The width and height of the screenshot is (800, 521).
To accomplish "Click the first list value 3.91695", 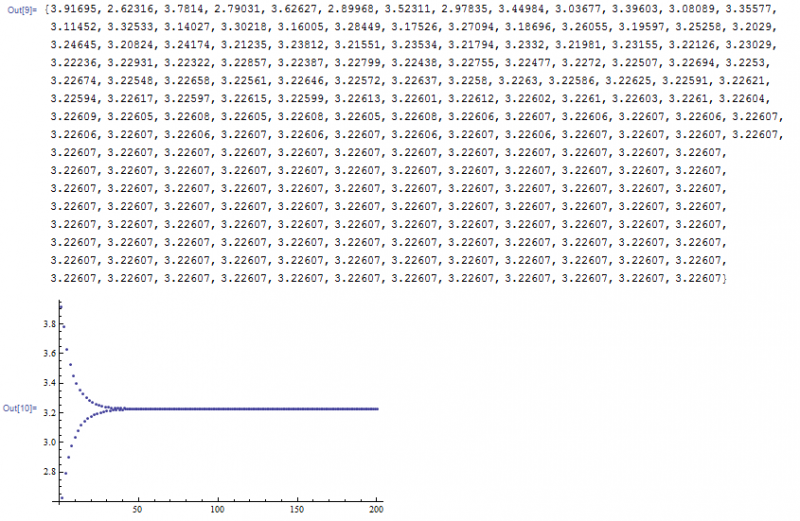I will (x=73, y=9).
